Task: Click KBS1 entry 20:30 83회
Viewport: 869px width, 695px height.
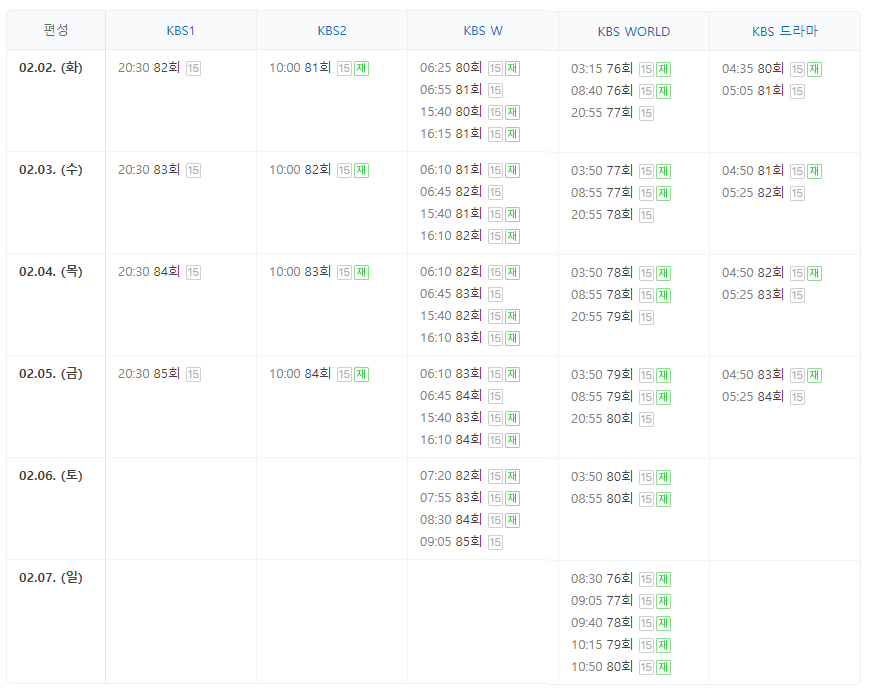Action: pyautogui.click(x=149, y=170)
